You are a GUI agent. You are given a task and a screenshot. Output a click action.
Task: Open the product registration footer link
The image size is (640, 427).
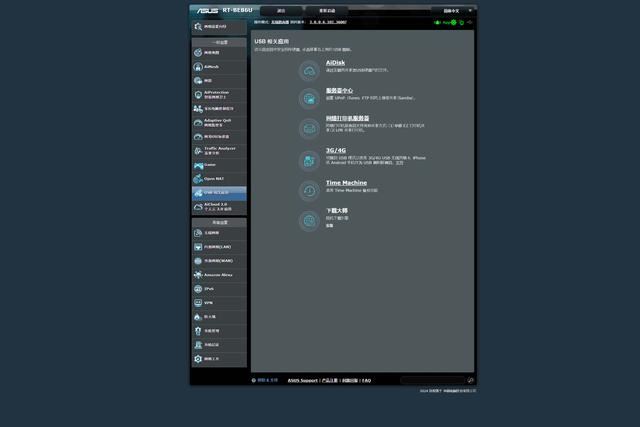click(x=330, y=380)
